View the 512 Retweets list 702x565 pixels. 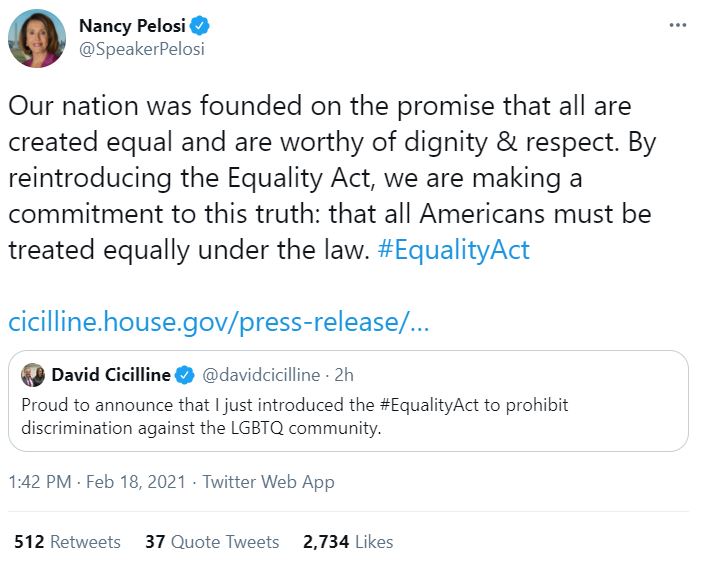[x=67, y=542]
